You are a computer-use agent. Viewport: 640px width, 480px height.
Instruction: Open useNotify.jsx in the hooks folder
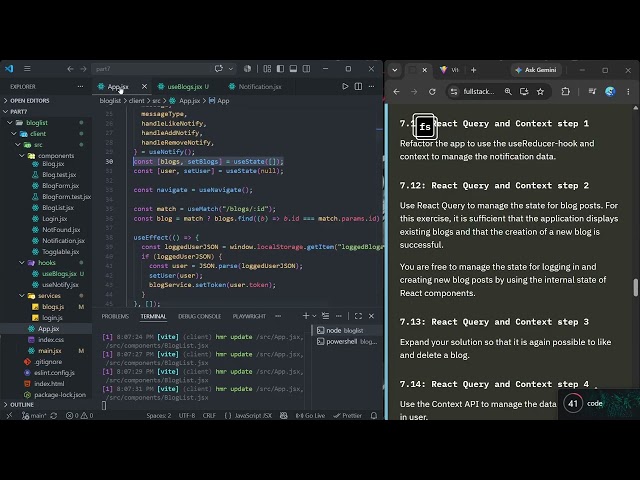[x=60, y=284]
